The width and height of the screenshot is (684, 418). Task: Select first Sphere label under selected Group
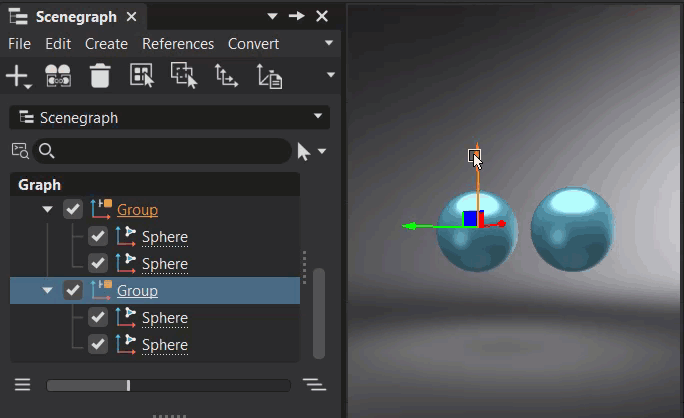tap(165, 318)
